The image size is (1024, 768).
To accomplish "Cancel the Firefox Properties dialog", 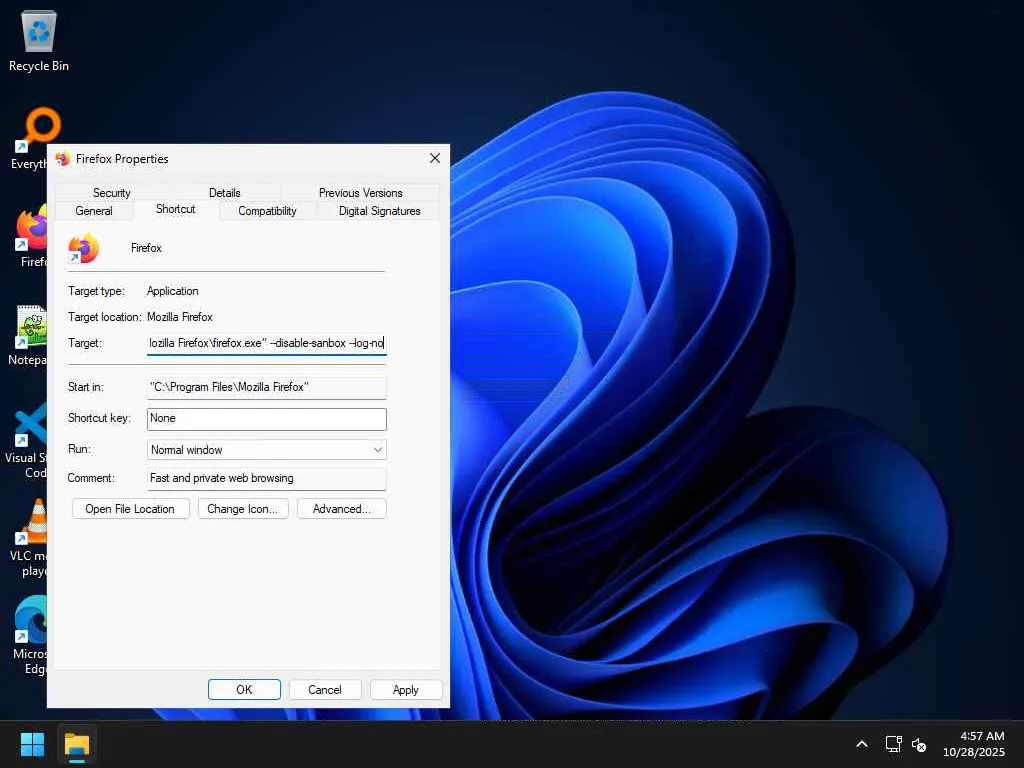I will pos(325,690).
